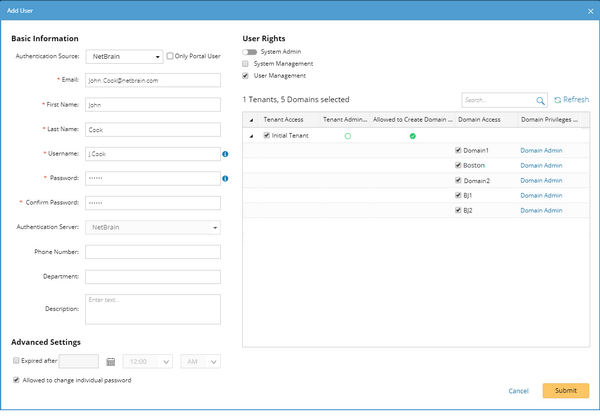600x417 pixels.
Task: Collapse the Initial Tenant tree row
Action: click(x=250, y=135)
